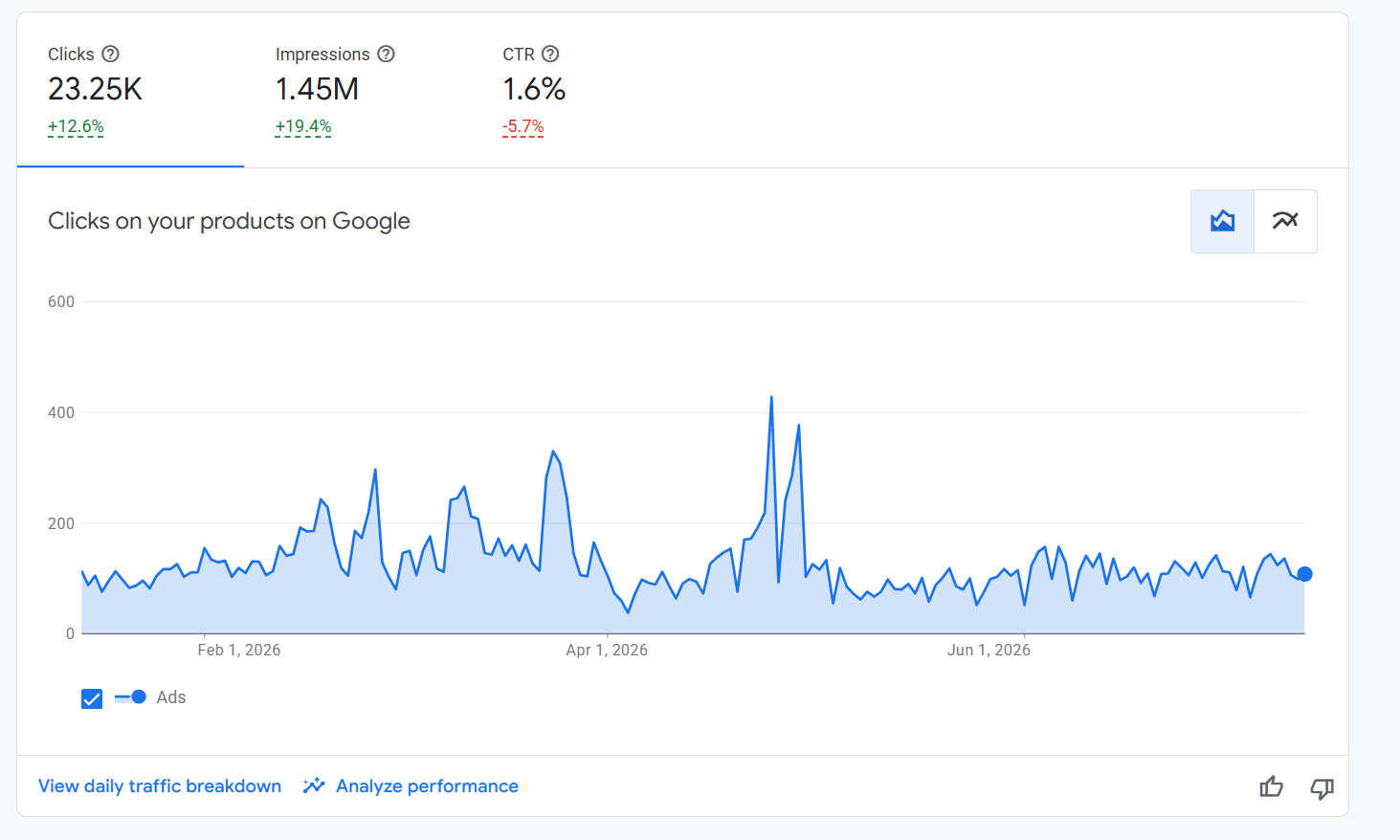Click the Apr 1, 2026 axis label
This screenshot has height=840, width=1400.
607,650
